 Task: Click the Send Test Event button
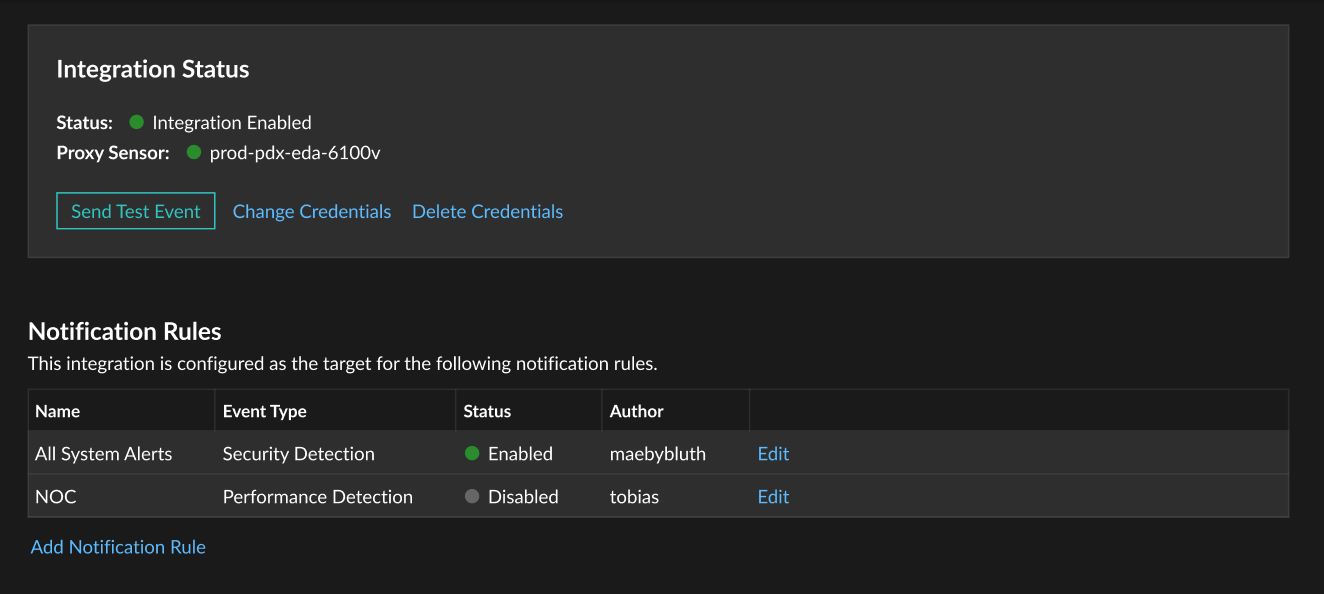click(x=136, y=211)
